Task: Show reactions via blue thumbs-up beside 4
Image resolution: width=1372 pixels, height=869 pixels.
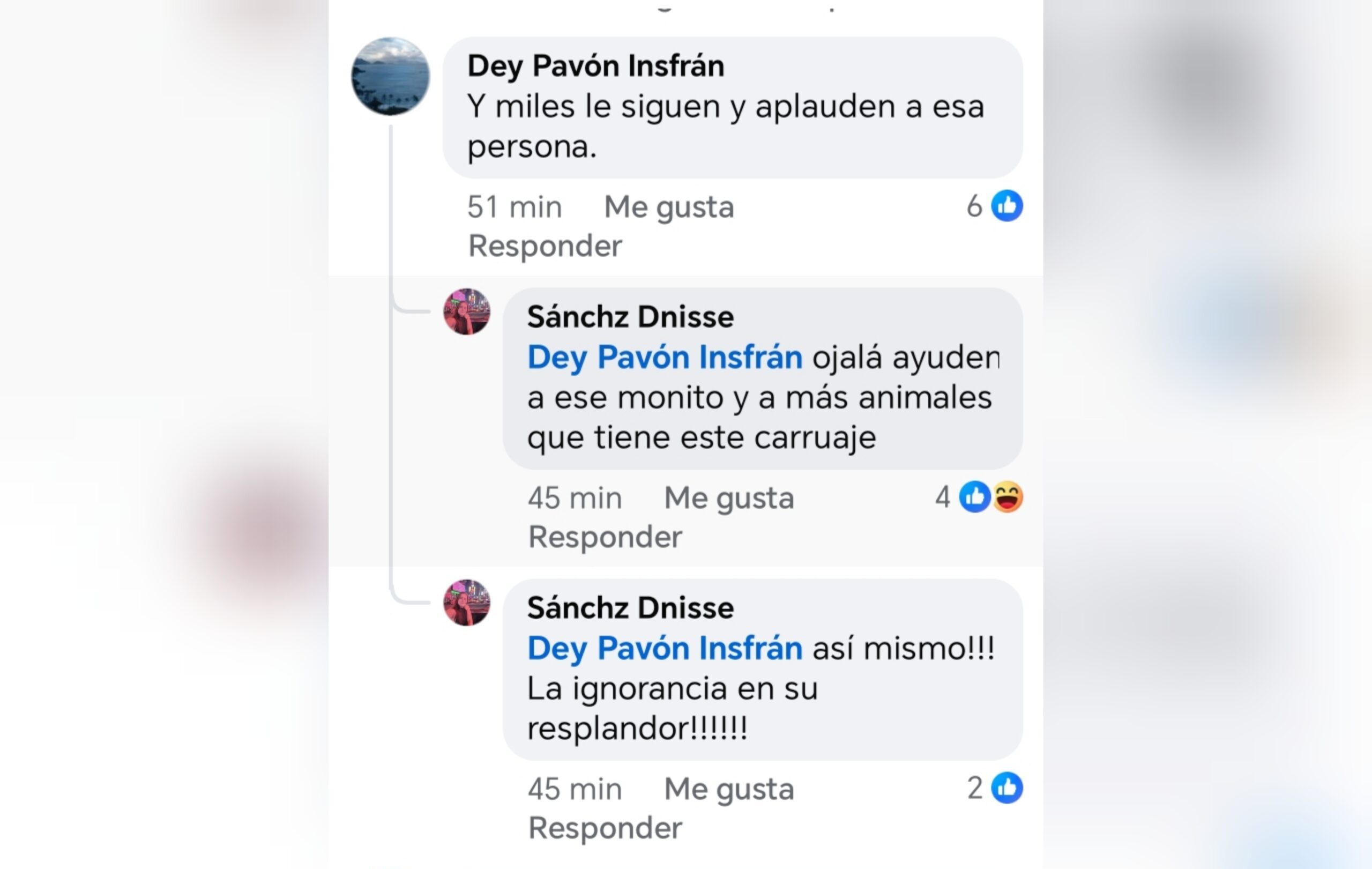Action: (x=975, y=497)
